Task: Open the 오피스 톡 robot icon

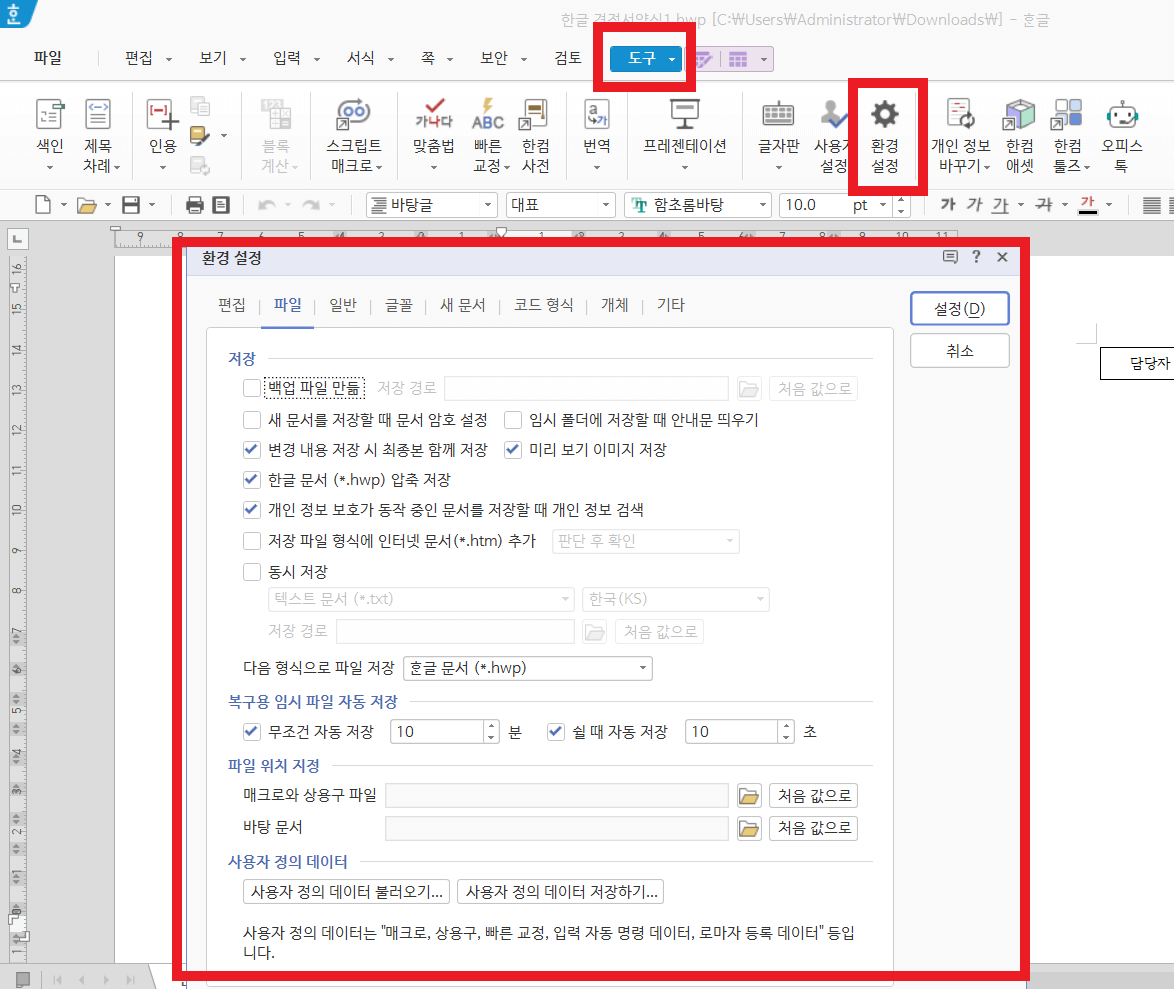Action: tap(1122, 115)
